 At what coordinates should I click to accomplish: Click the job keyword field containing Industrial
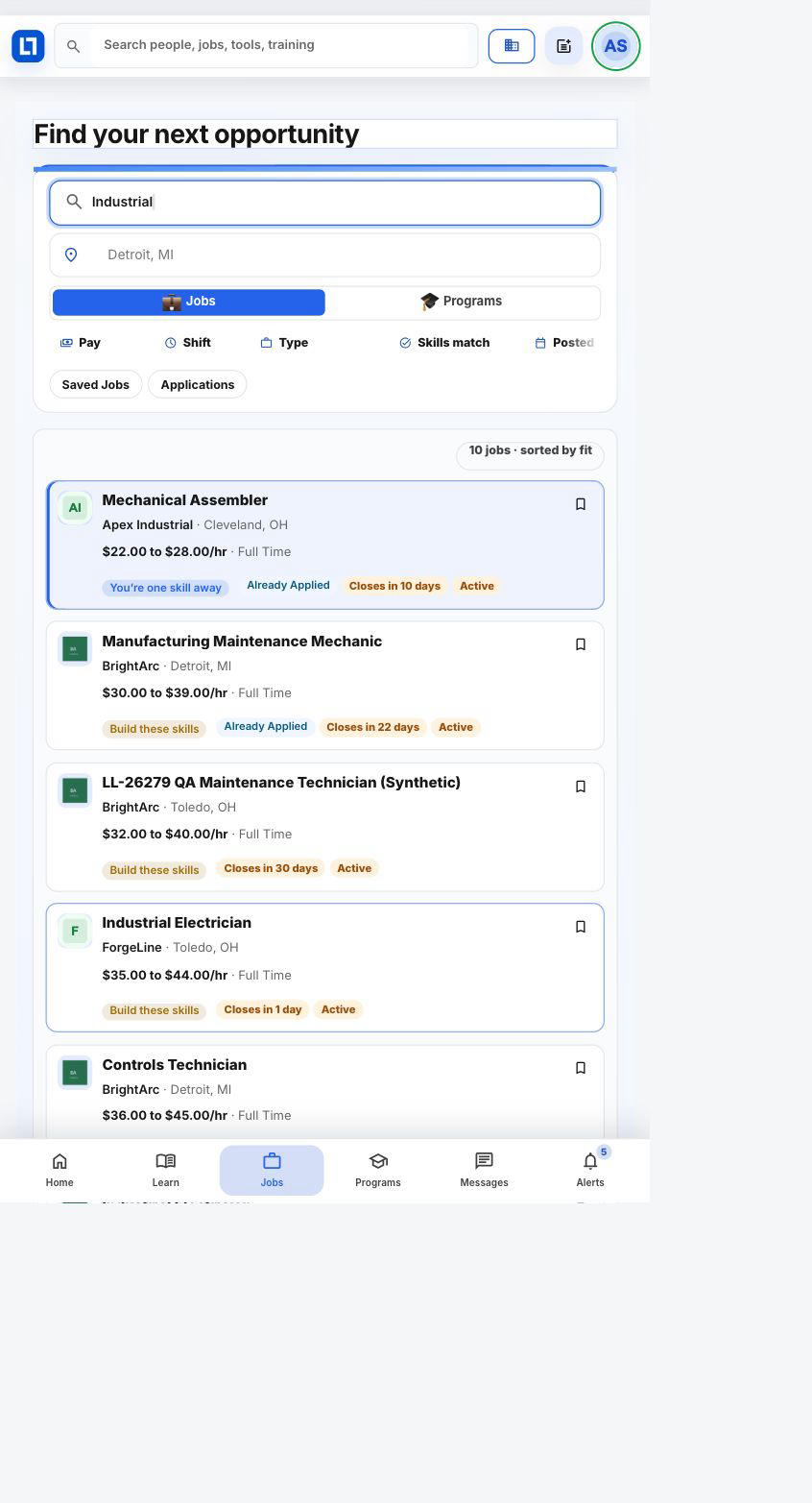325,202
